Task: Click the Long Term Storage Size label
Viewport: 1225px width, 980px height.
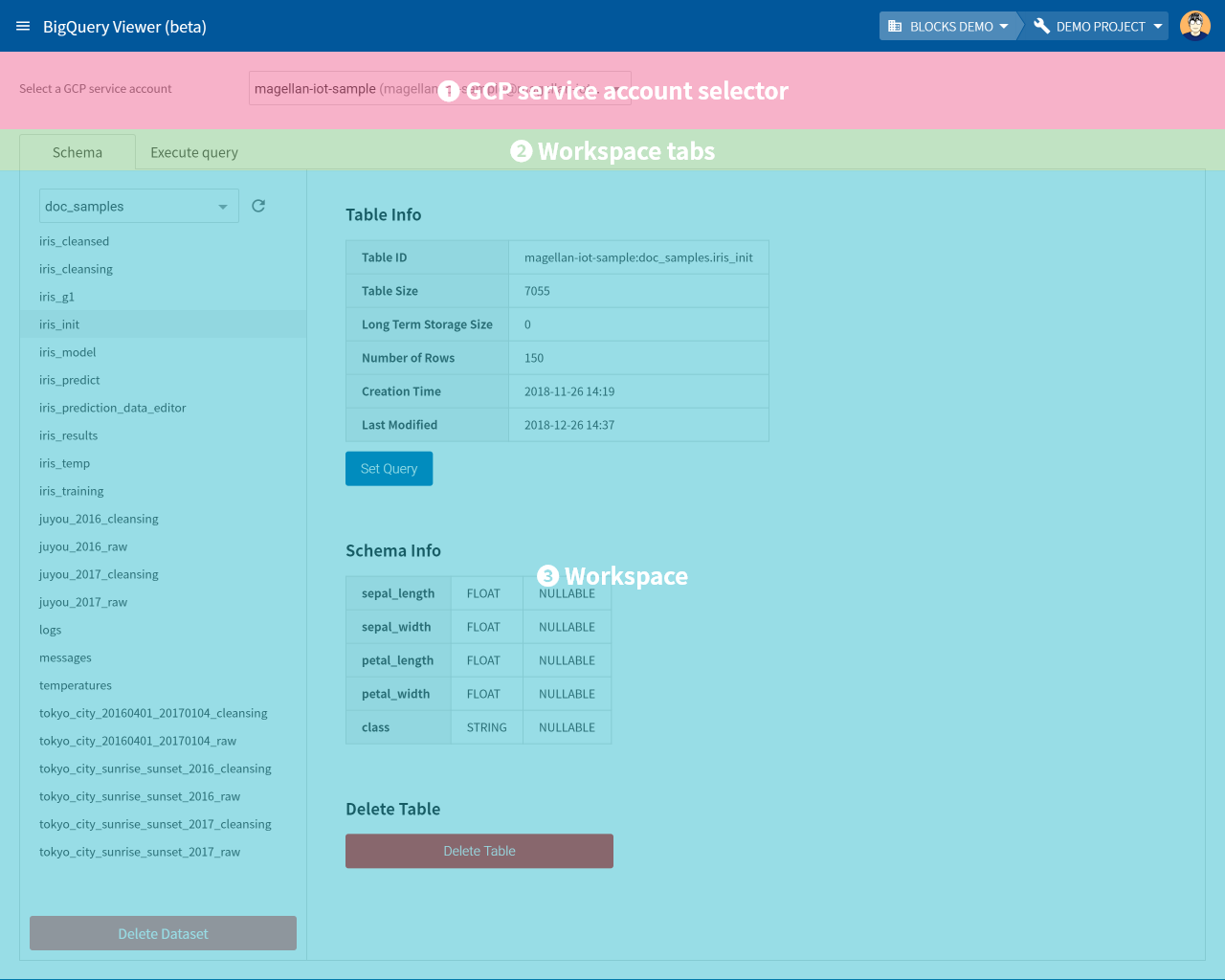Action: coord(427,324)
